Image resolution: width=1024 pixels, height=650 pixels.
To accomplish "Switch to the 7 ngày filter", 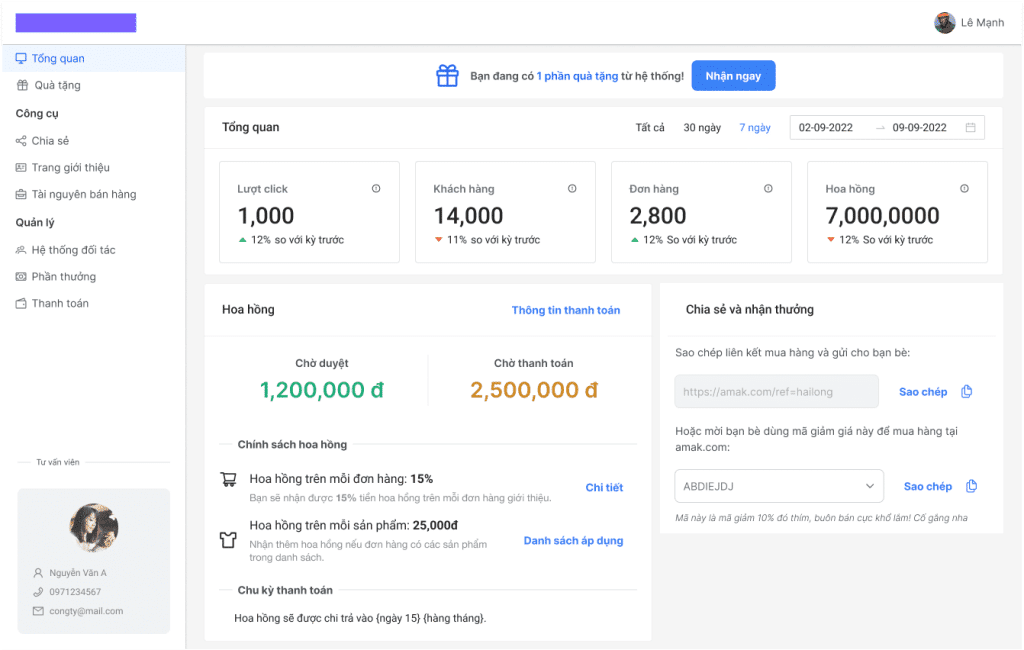I will tap(755, 128).
